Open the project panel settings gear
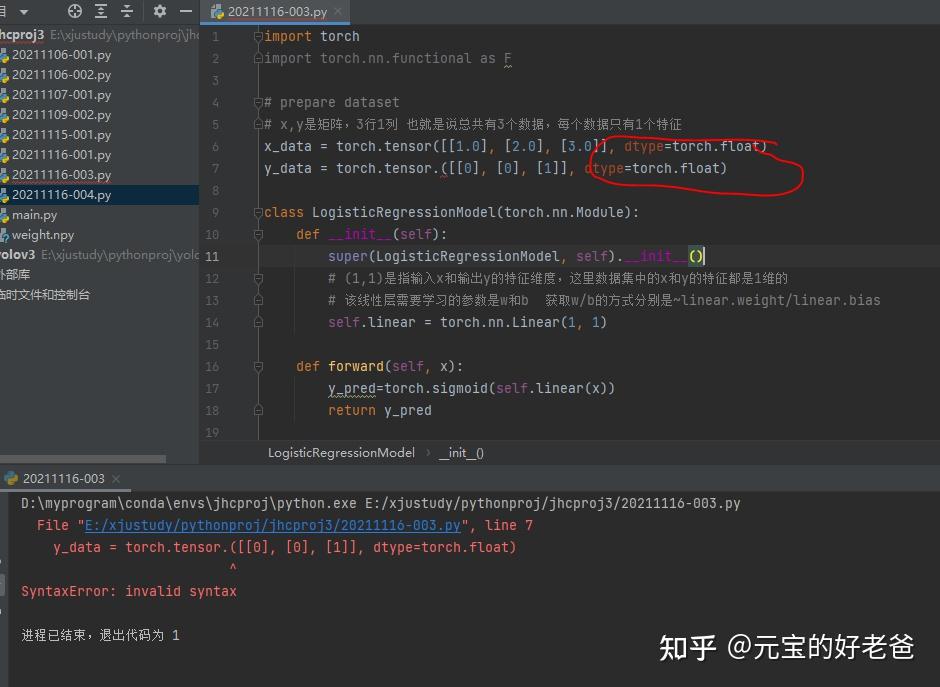This screenshot has height=687, width=940. coord(159,11)
